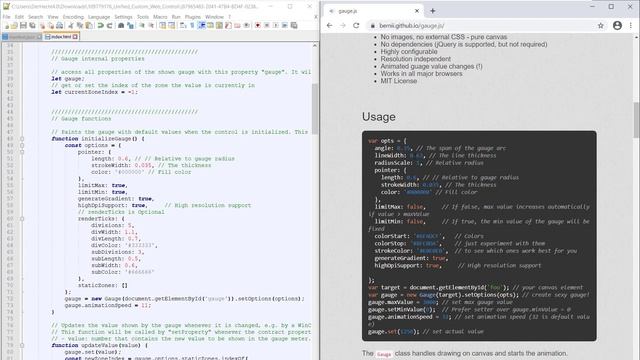Collapse the 'const options' fold marker
640x360 pixels.
tap(22, 145)
